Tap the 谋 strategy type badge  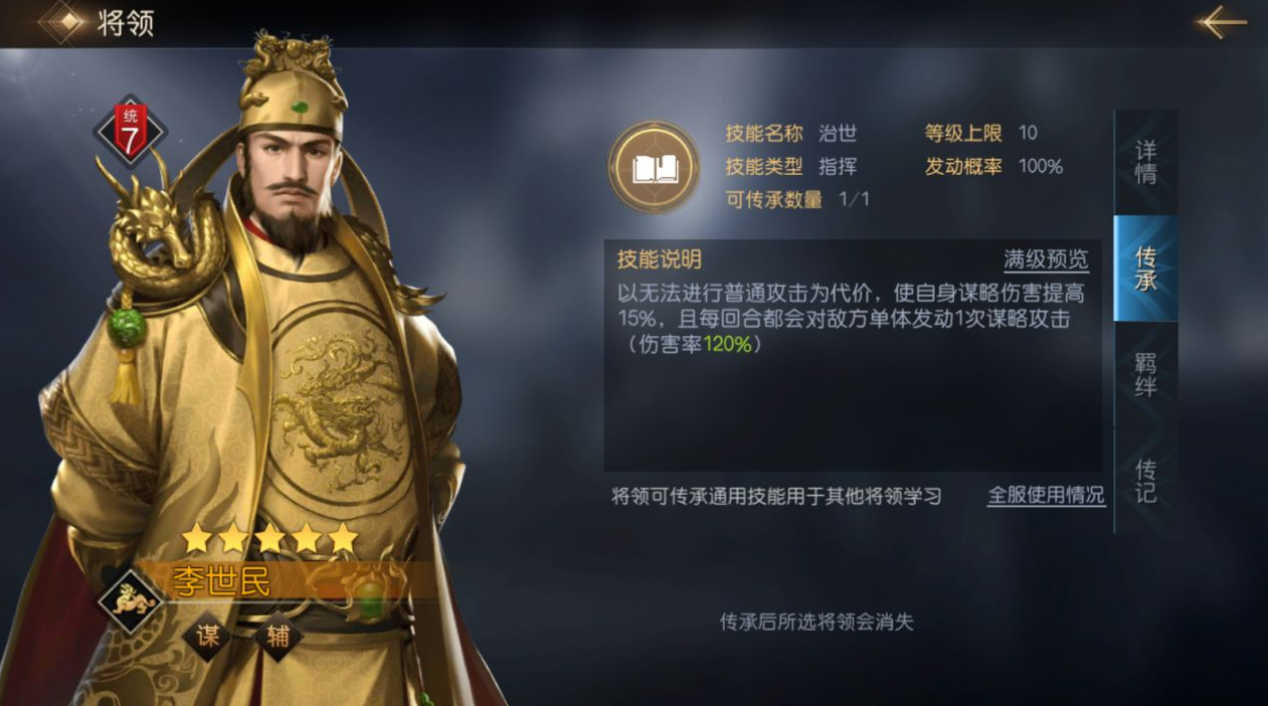pos(207,637)
